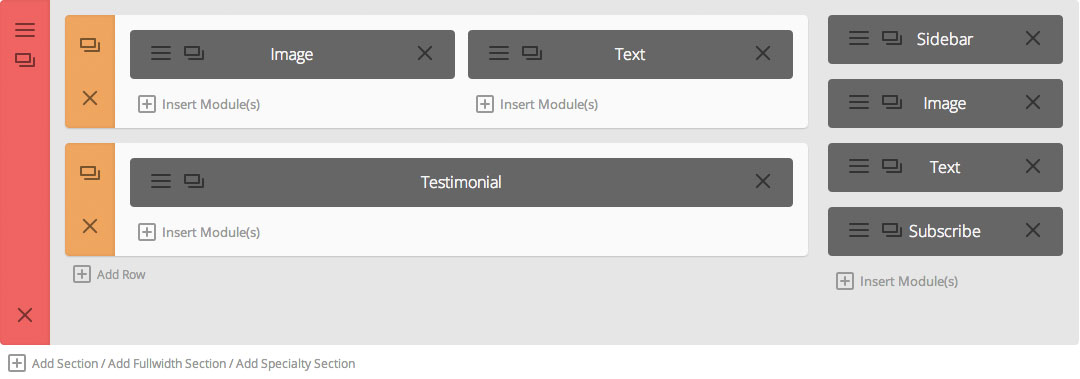Open the red section settings hamburger icon

(25, 30)
